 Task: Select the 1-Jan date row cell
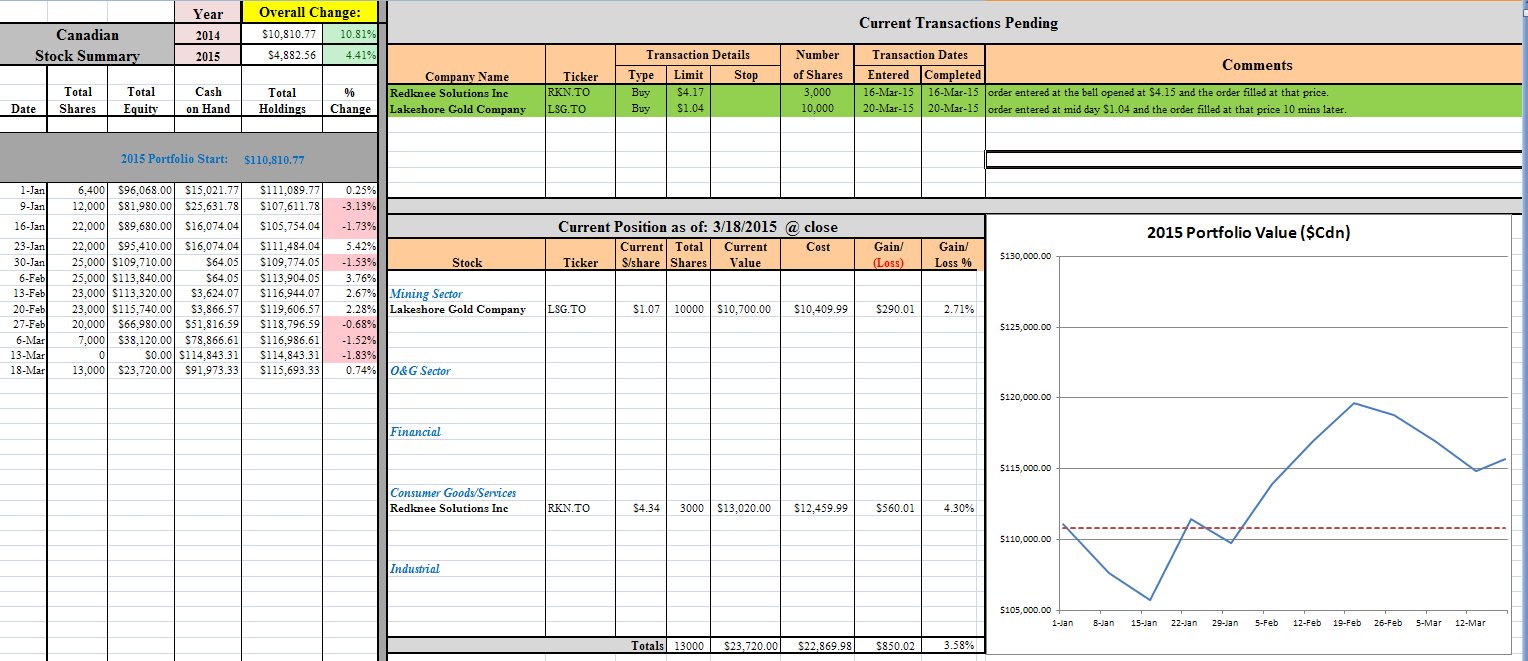click(24, 189)
